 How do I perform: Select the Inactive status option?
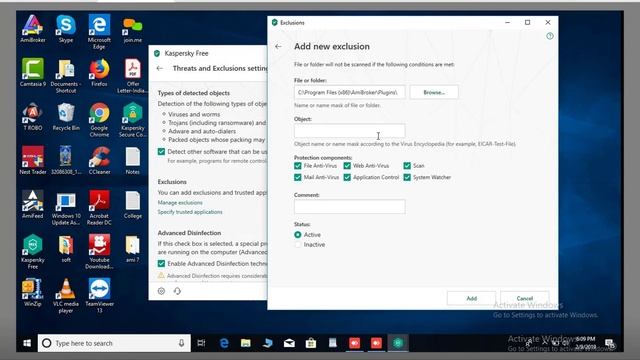[298, 244]
